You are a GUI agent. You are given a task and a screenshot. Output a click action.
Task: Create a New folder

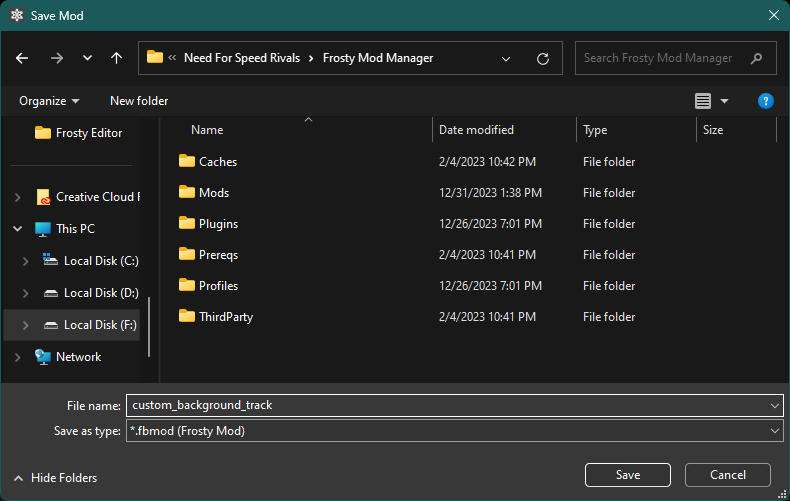click(139, 101)
